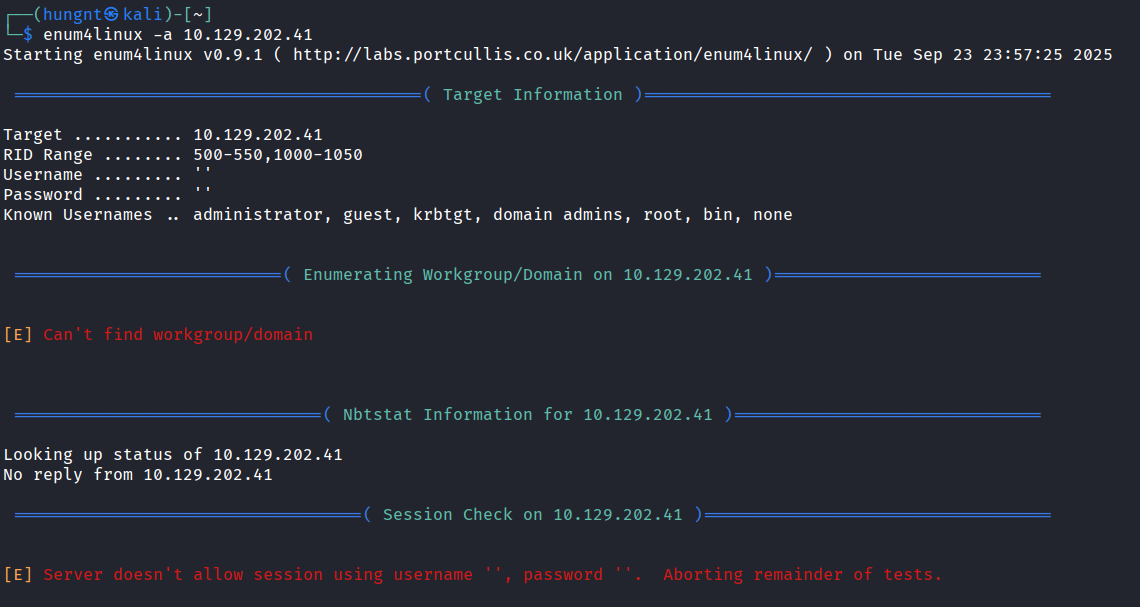
Task: Click the Kali symbol in the shell prompt
Action: tap(111, 14)
